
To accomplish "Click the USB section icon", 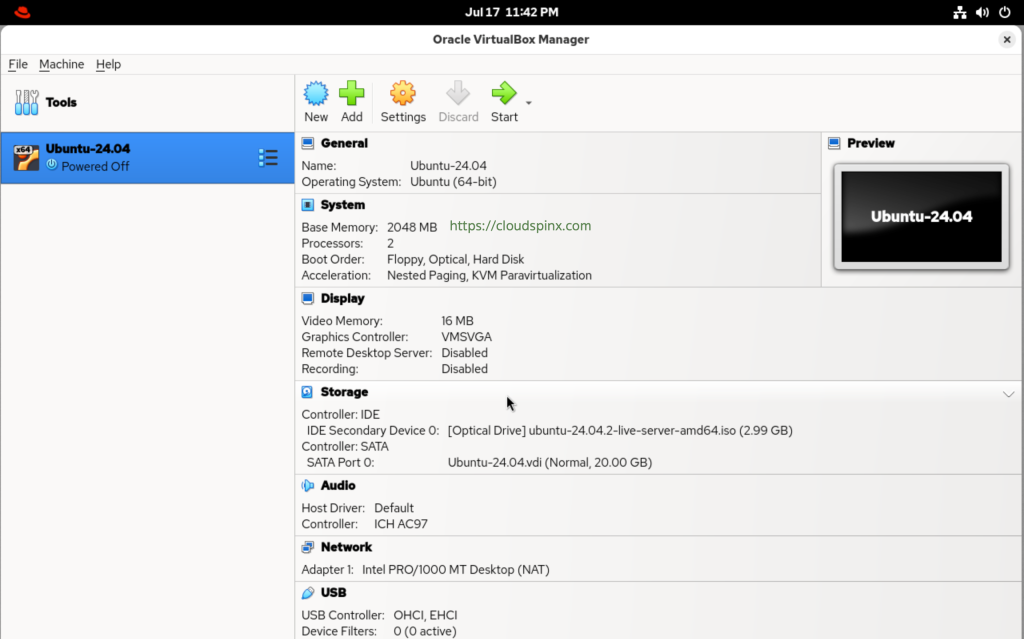I will (x=308, y=593).
